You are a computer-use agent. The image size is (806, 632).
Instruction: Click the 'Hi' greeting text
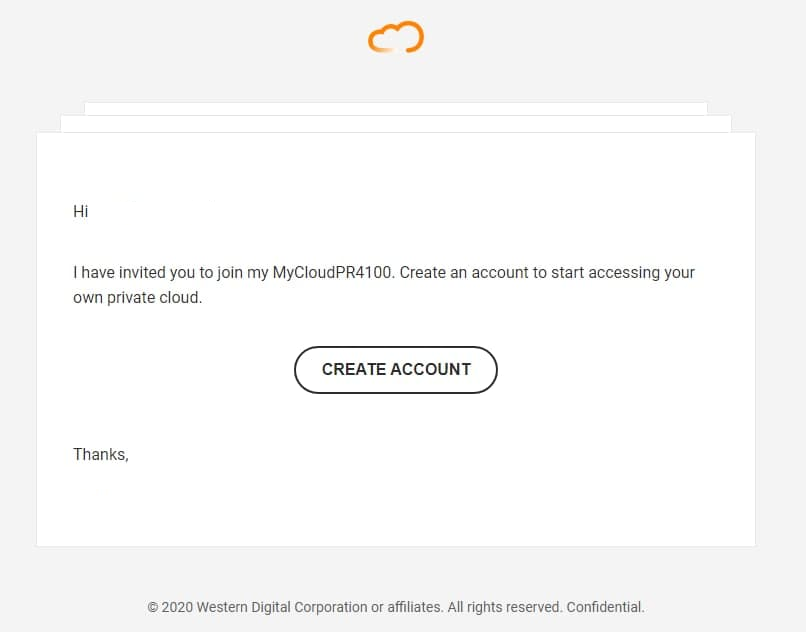pyautogui.click(x=81, y=211)
